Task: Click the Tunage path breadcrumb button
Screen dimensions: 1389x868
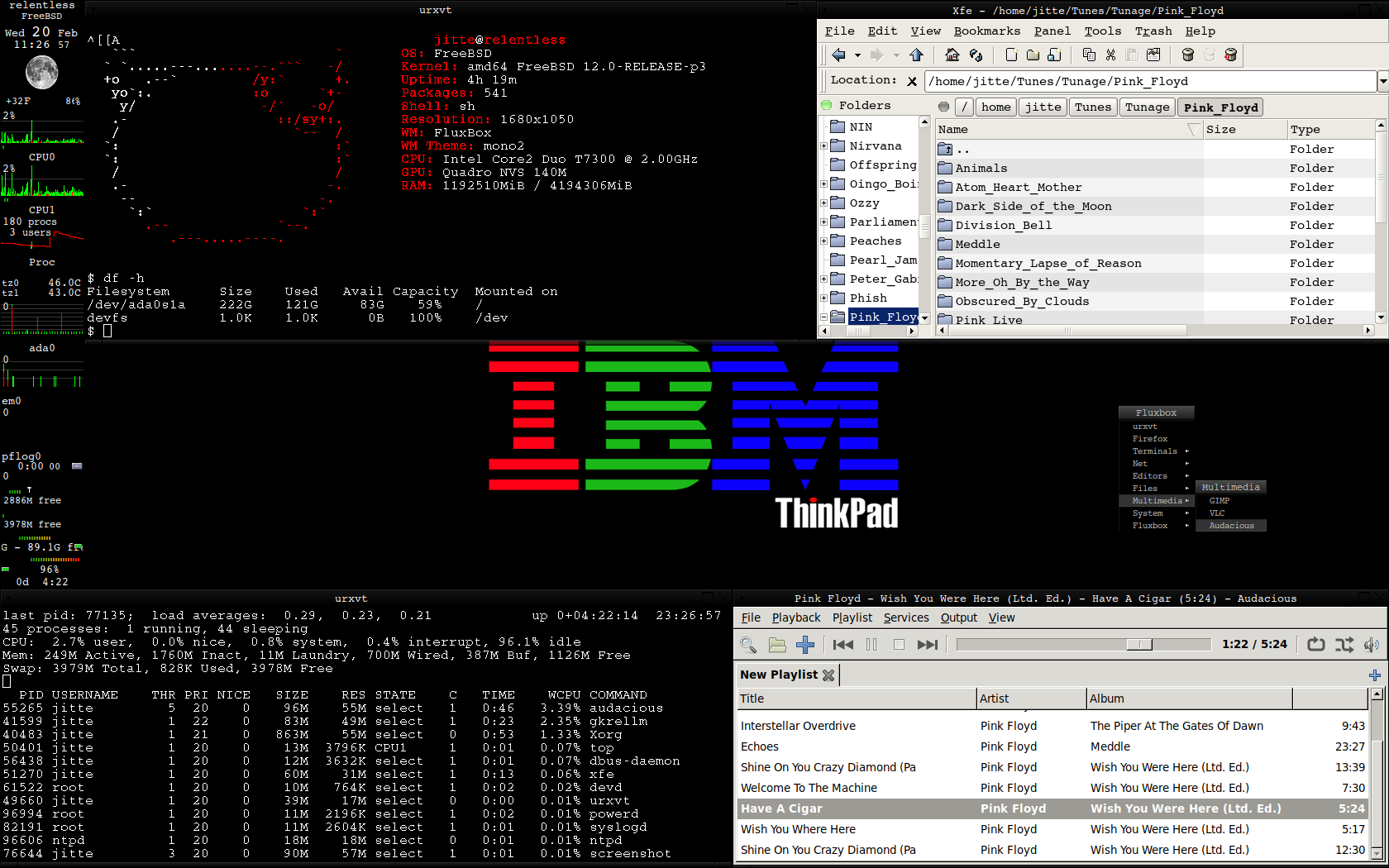Action: click(1147, 107)
